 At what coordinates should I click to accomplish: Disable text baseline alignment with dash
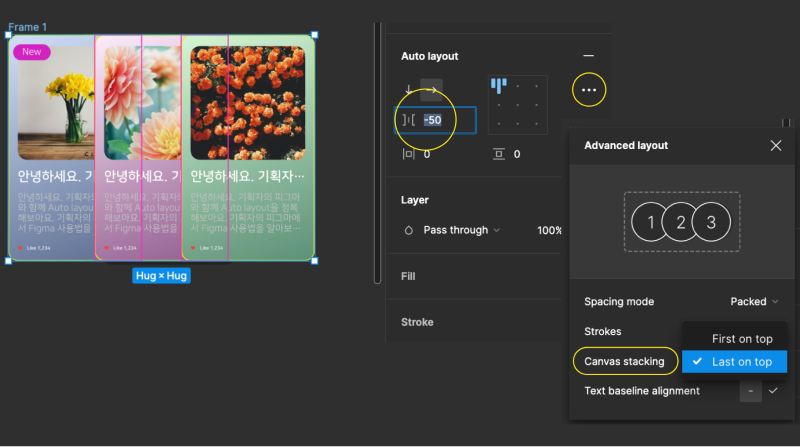coord(751,391)
